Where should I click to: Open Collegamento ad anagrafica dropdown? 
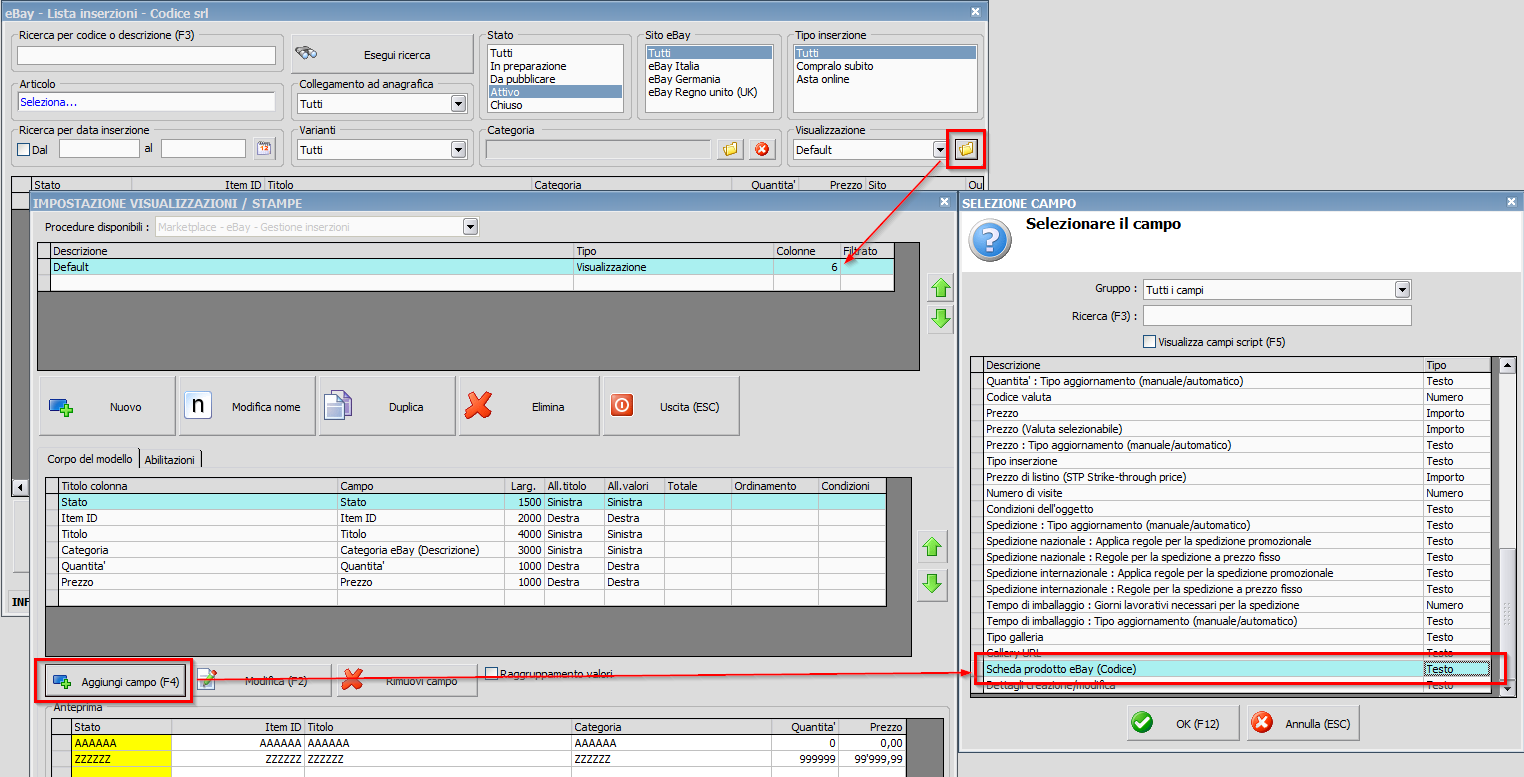pyautogui.click(x=458, y=104)
